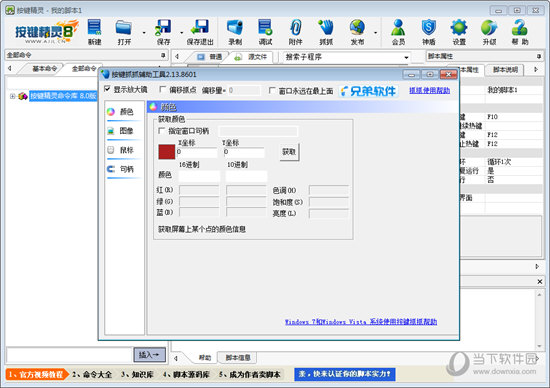The height and width of the screenshot is (388, 550).
Task: Click the command library cube icon
Action: click(x=23, y=96)
